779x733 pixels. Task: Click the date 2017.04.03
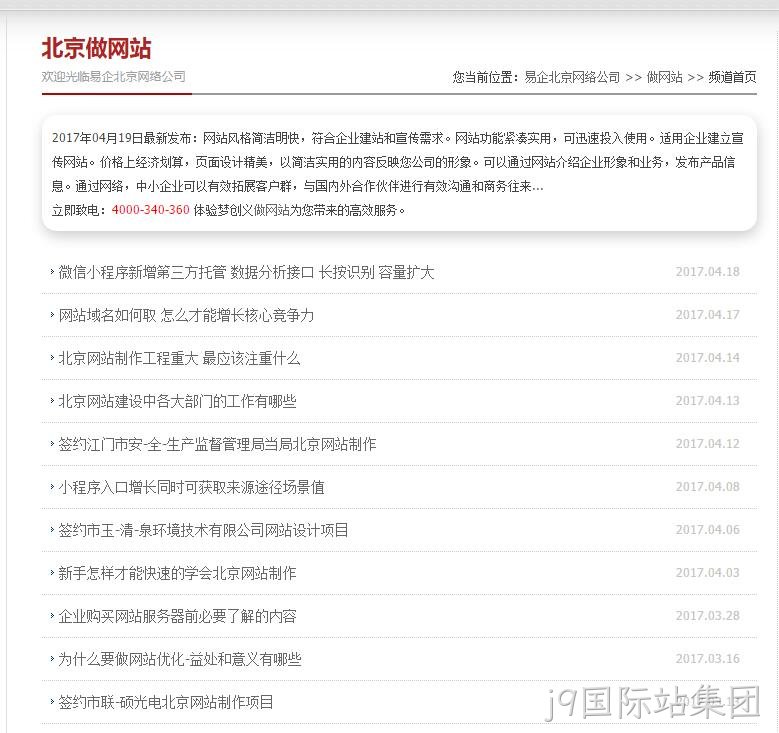707,572
